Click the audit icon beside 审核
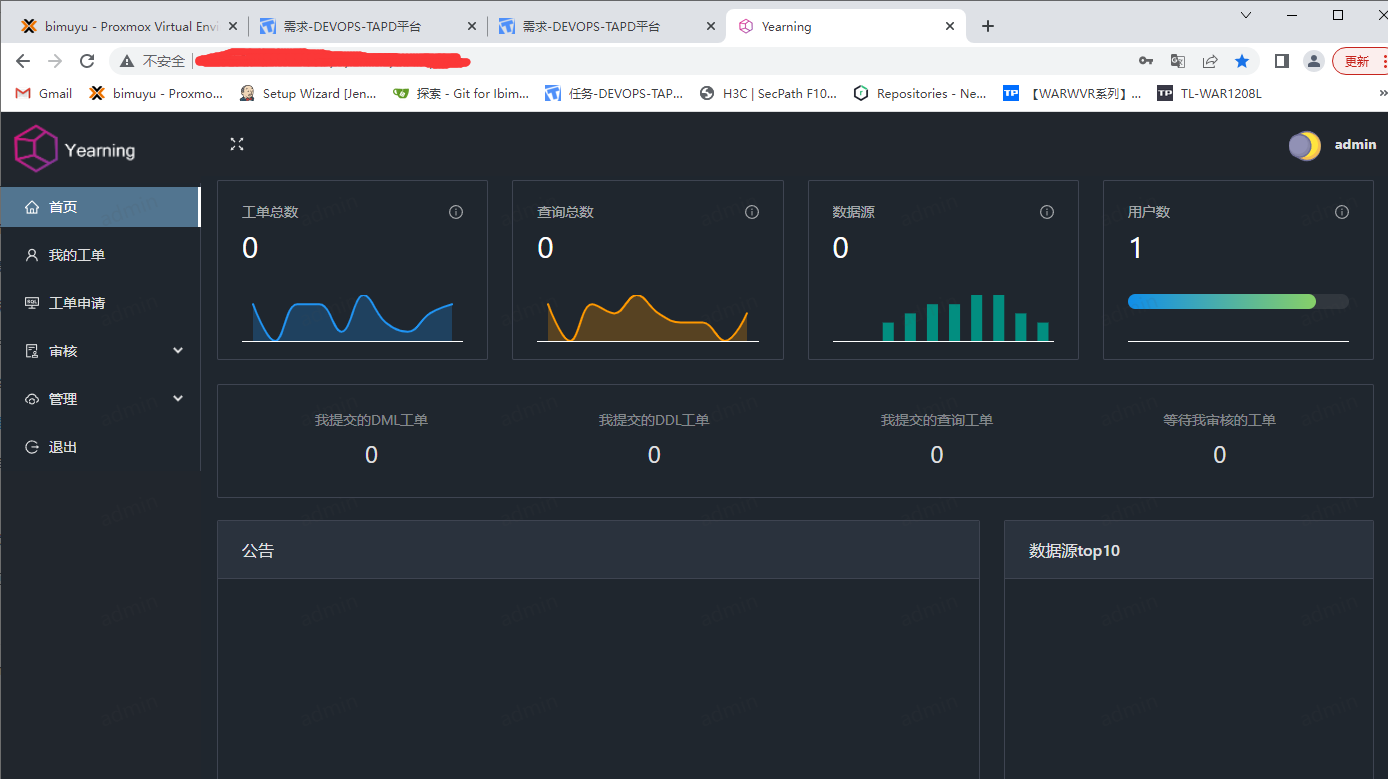The image size is (1388, 779). pos(32,351)
